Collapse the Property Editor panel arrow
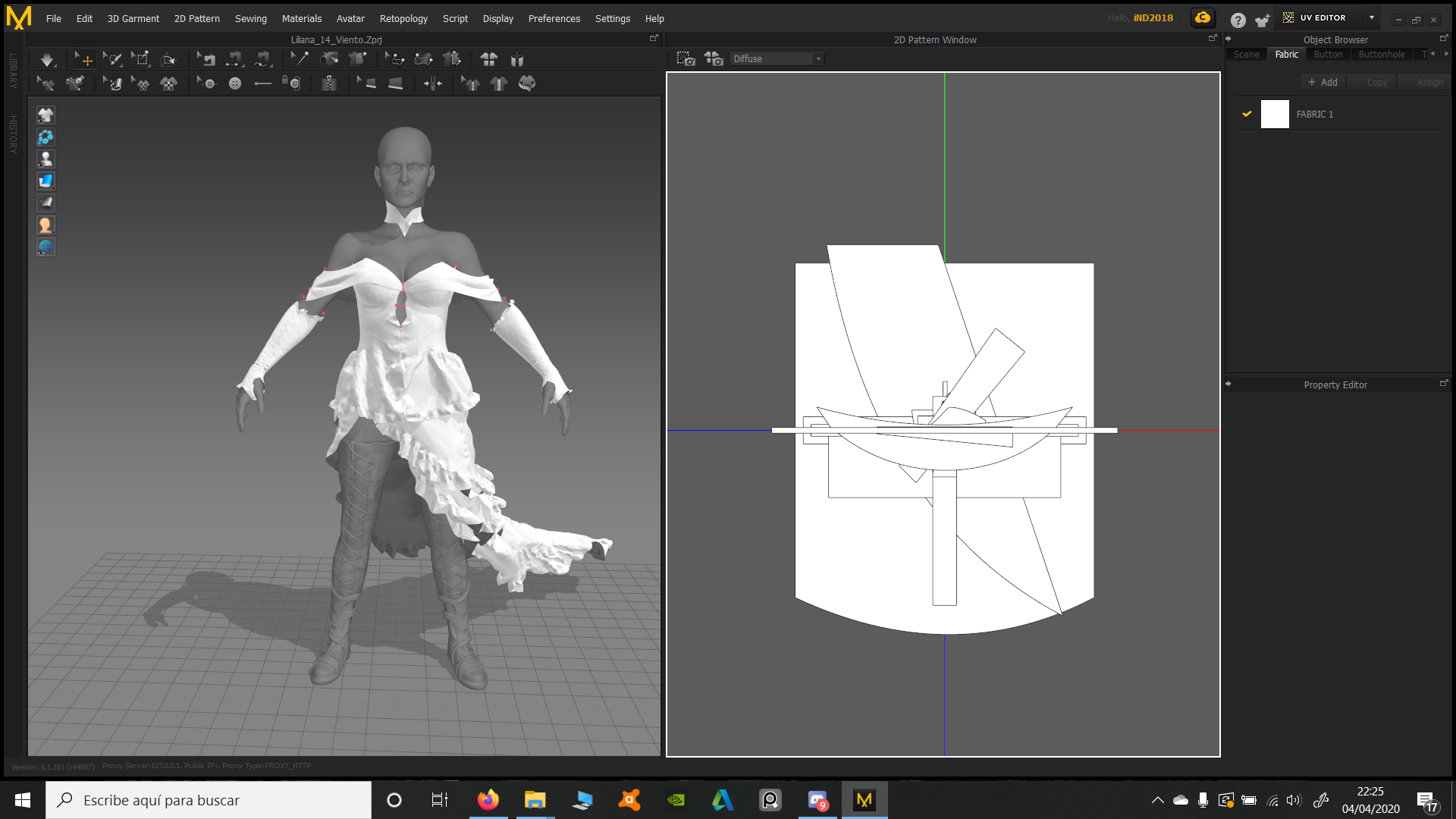The height and width of the screenshot is (819, 1456). tap(1228, 384)
